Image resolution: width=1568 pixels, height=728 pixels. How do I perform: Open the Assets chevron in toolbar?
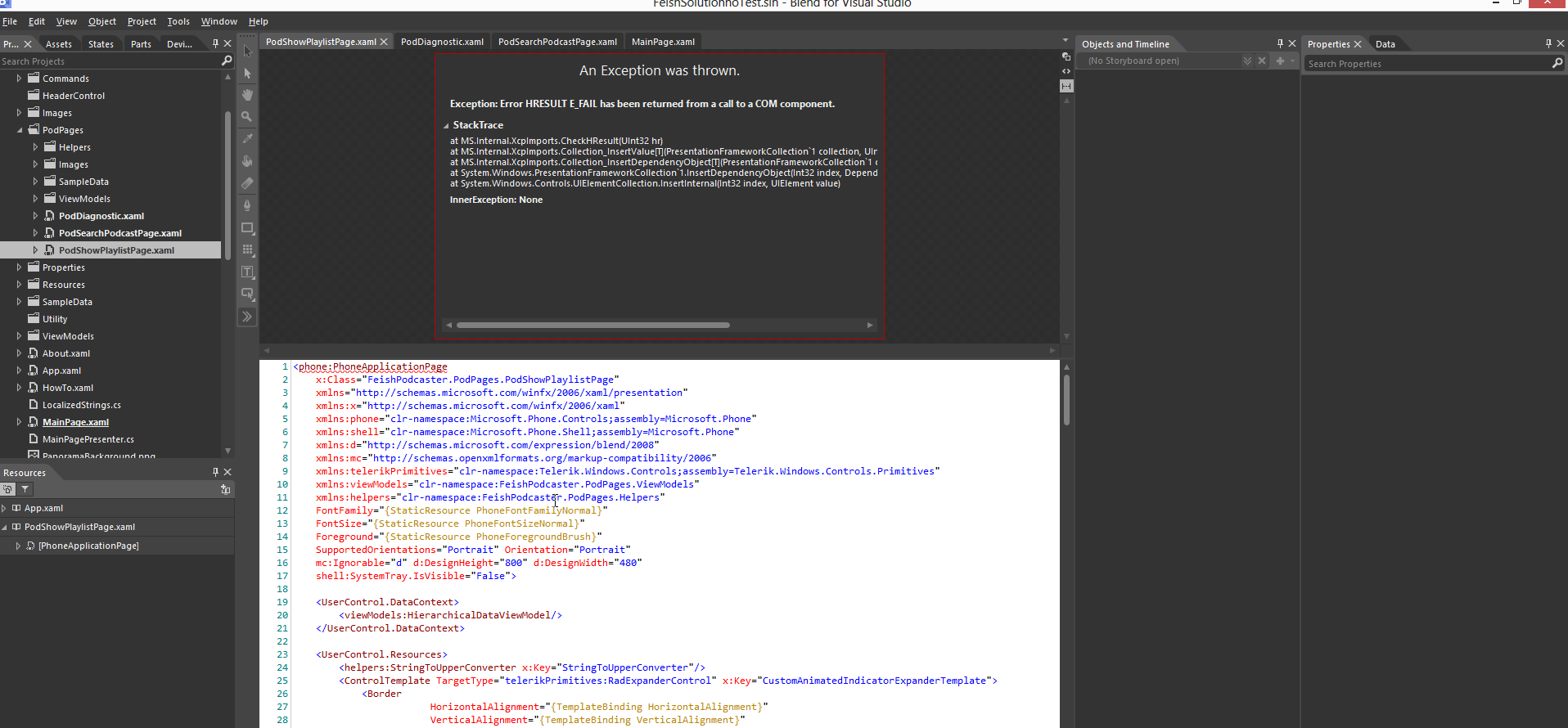click(x=247, y=317)
